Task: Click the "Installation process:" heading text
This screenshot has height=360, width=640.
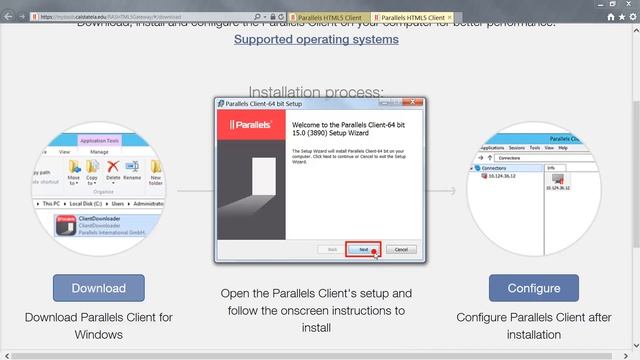Action: pos(316,92)
